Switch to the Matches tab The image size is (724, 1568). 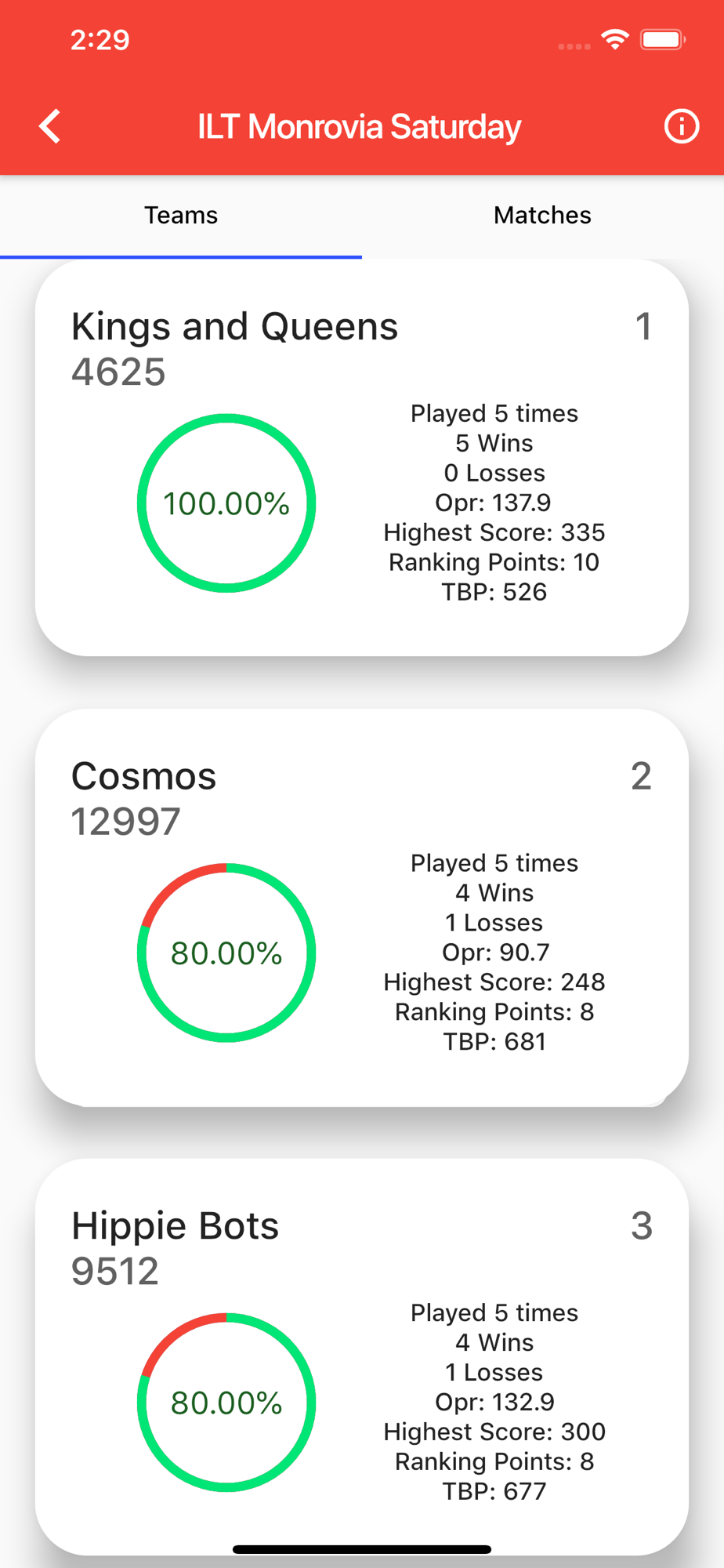point(542,216)
